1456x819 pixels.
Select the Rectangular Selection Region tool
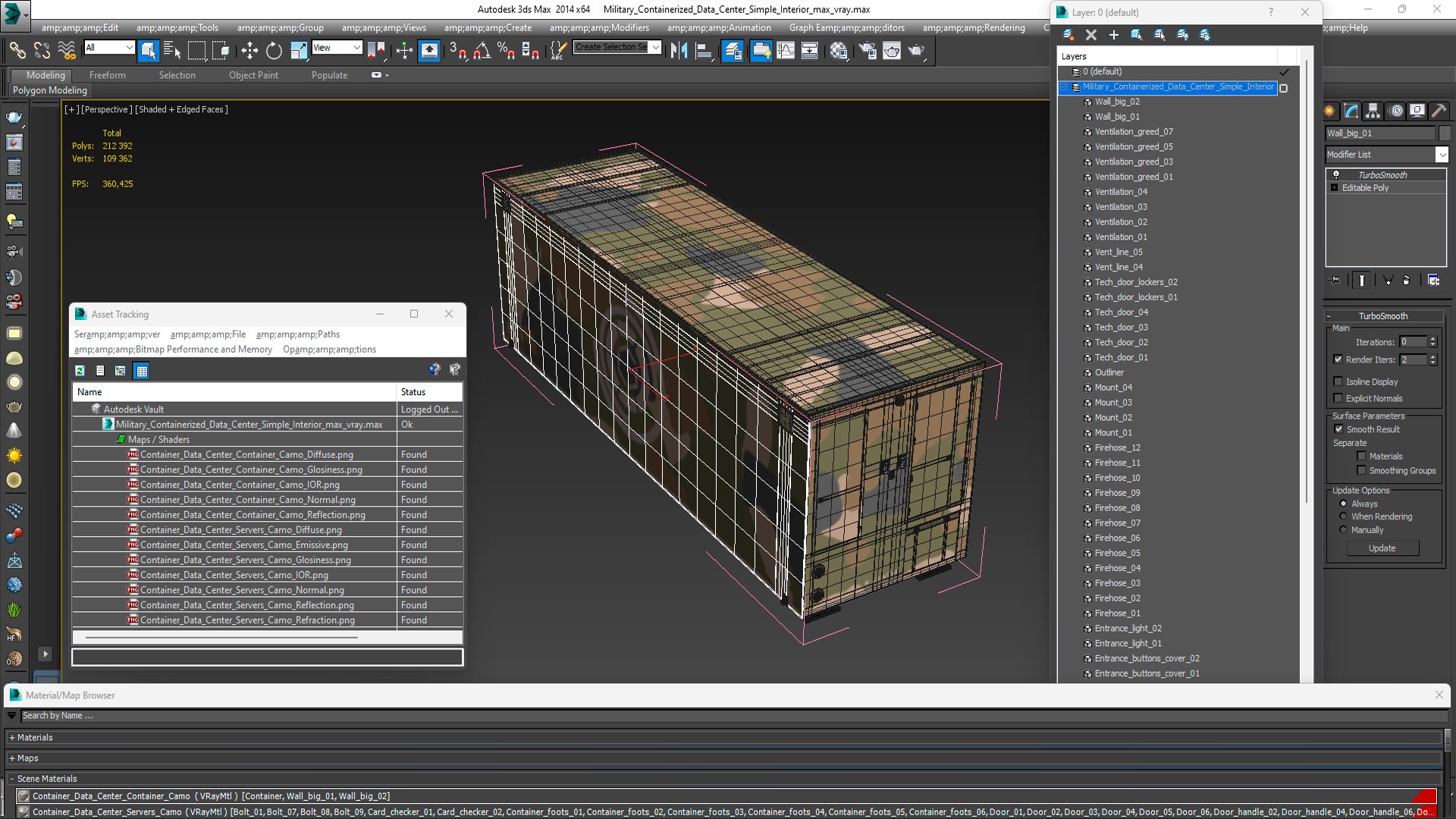coord(196,51)
